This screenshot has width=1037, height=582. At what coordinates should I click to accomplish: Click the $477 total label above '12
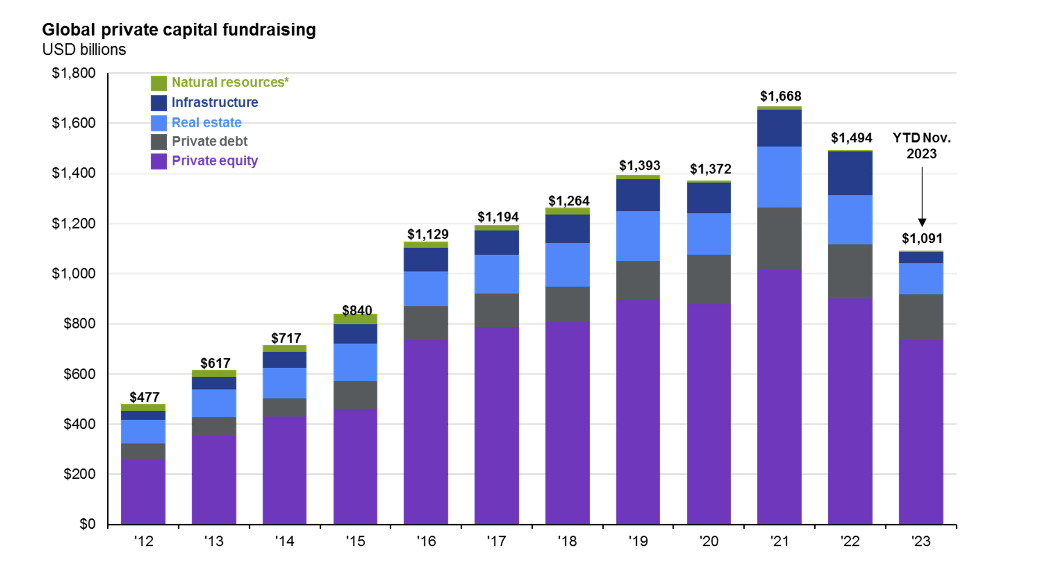[144, 397]
